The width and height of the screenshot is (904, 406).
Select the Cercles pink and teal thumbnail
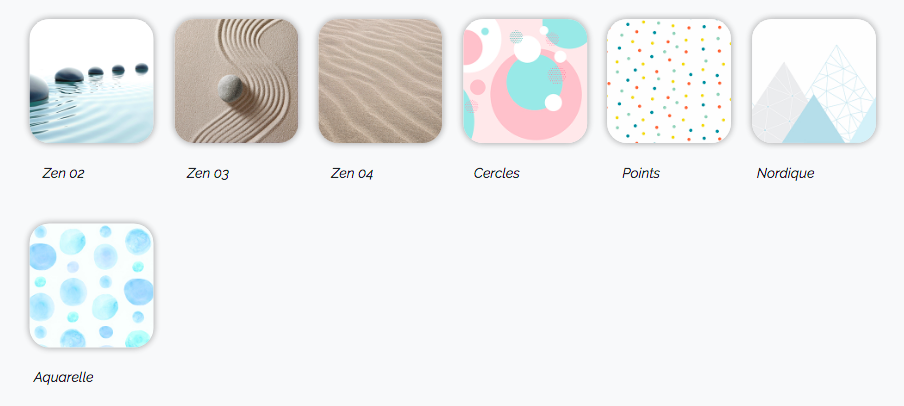point(525,81)
